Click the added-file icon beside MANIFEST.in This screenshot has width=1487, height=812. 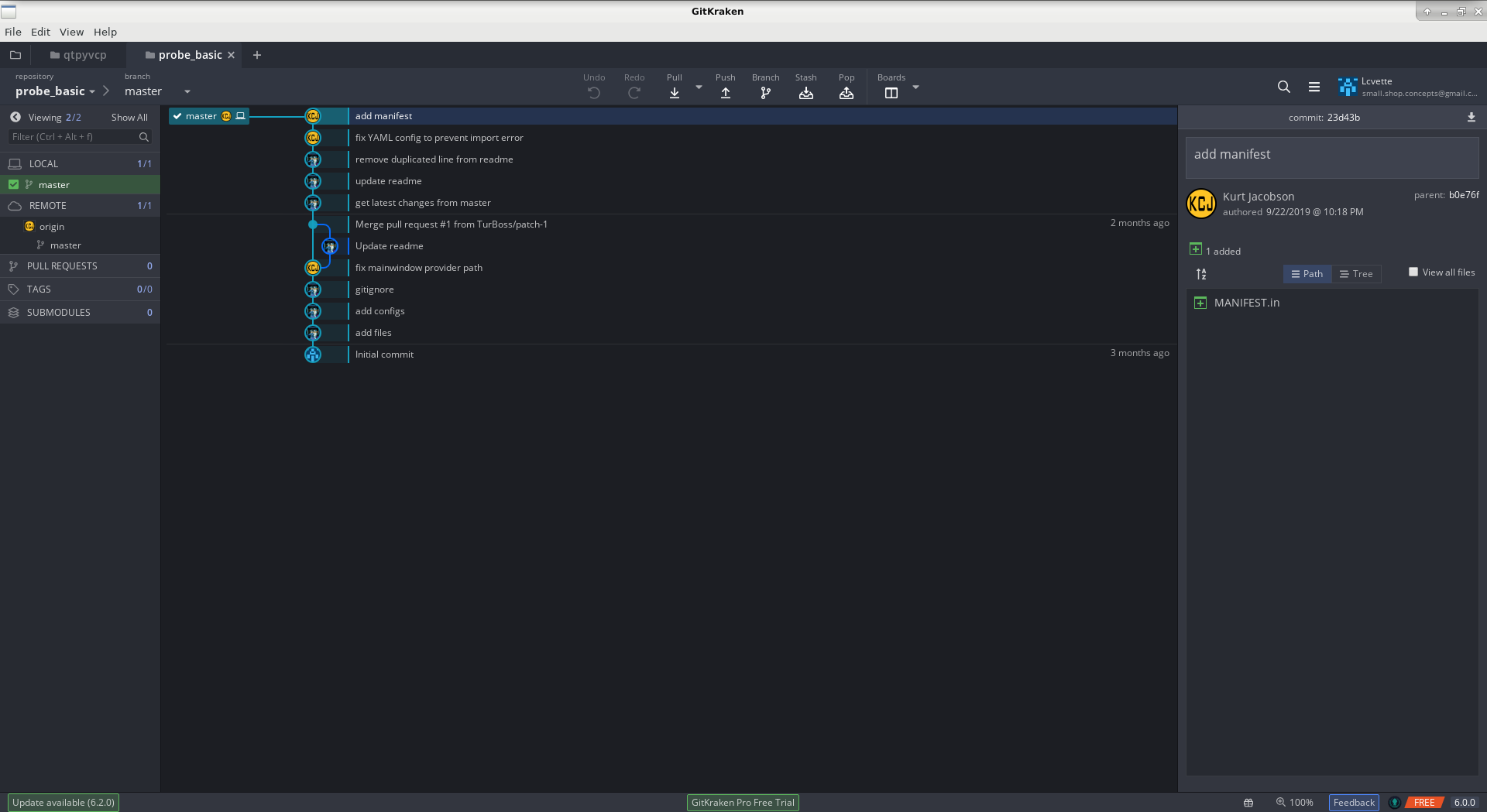tap(1200, 303)
